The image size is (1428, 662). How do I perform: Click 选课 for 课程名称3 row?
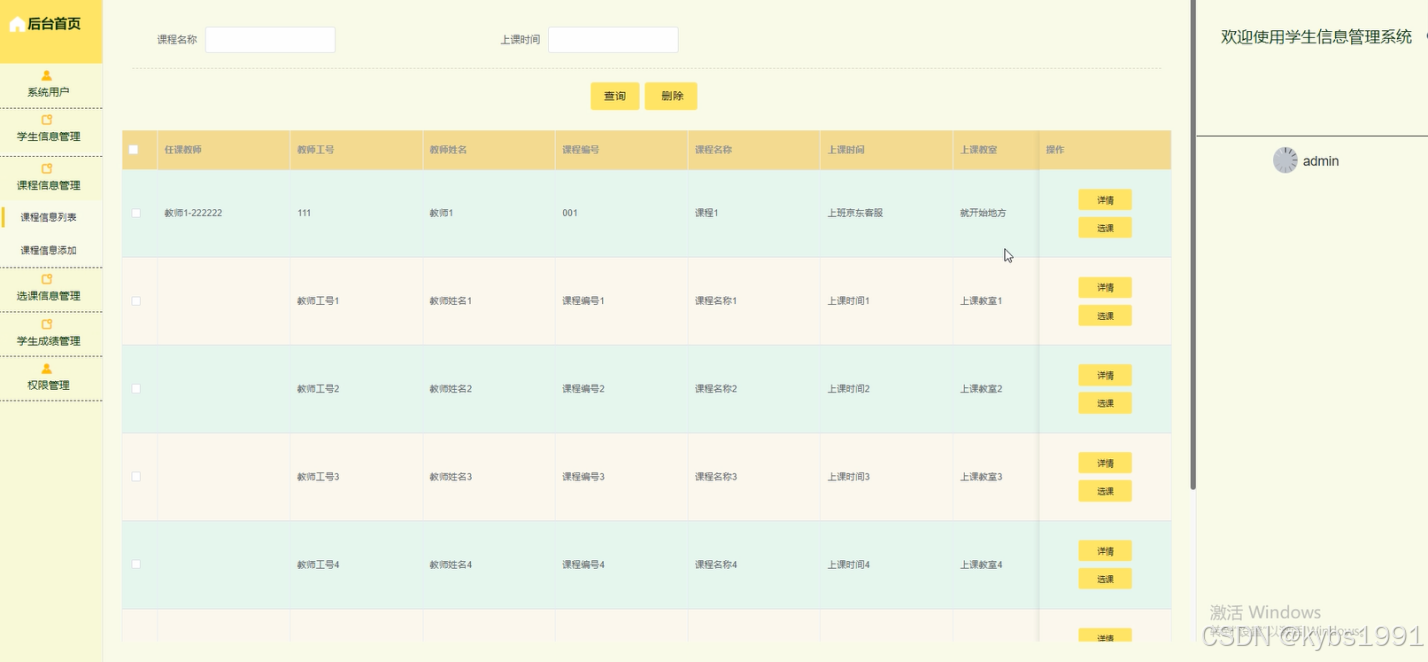(x=1105, y=491)
